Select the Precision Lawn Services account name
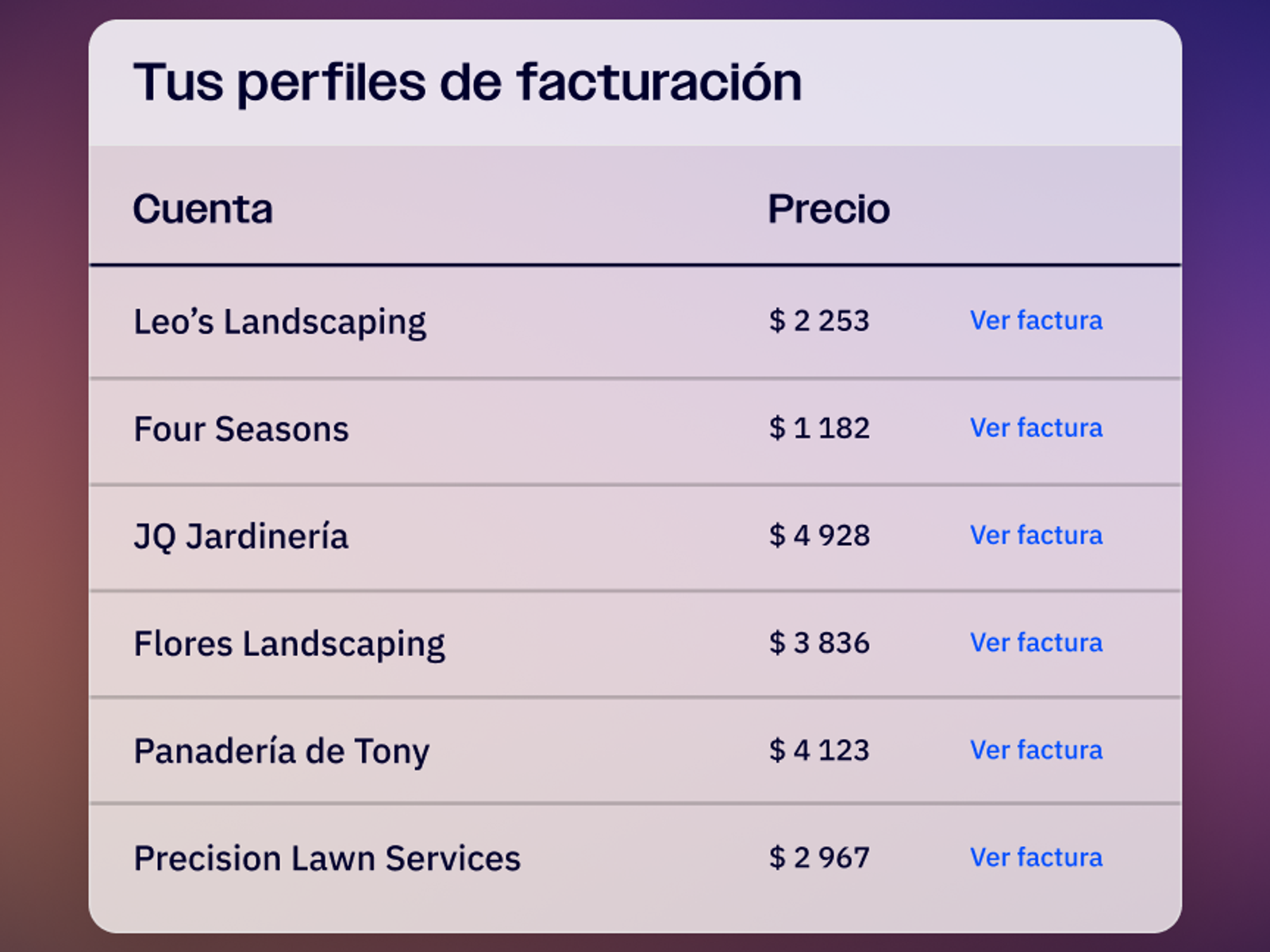Viewport: 1270px width, 952px height. 326,858
